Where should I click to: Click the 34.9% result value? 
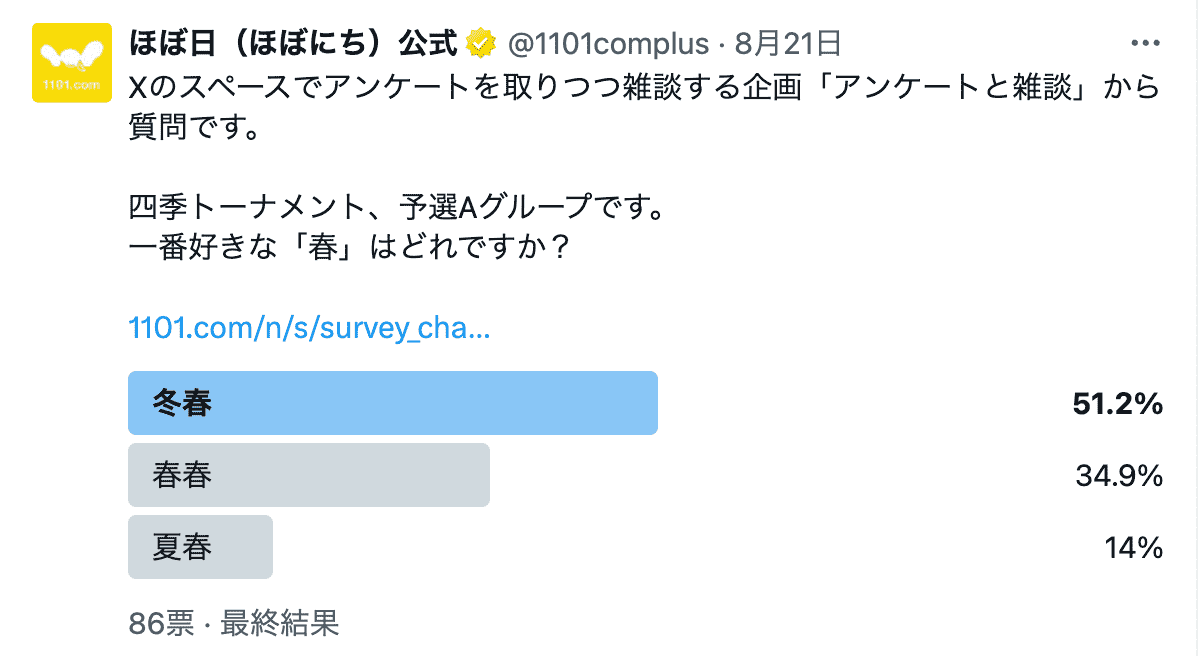click(1119, 476)
